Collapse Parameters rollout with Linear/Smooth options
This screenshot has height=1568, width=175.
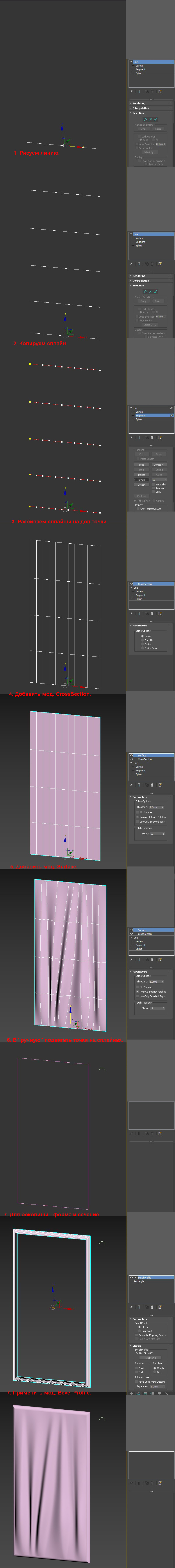click(131, 626)
